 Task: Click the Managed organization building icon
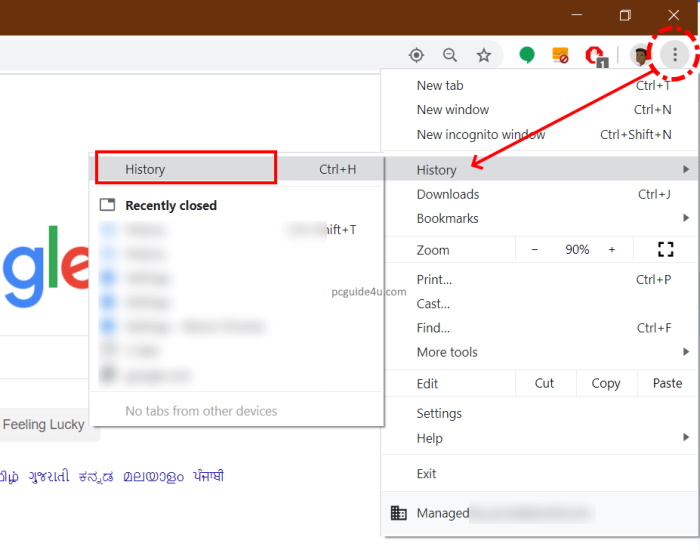tap(398, 513)
